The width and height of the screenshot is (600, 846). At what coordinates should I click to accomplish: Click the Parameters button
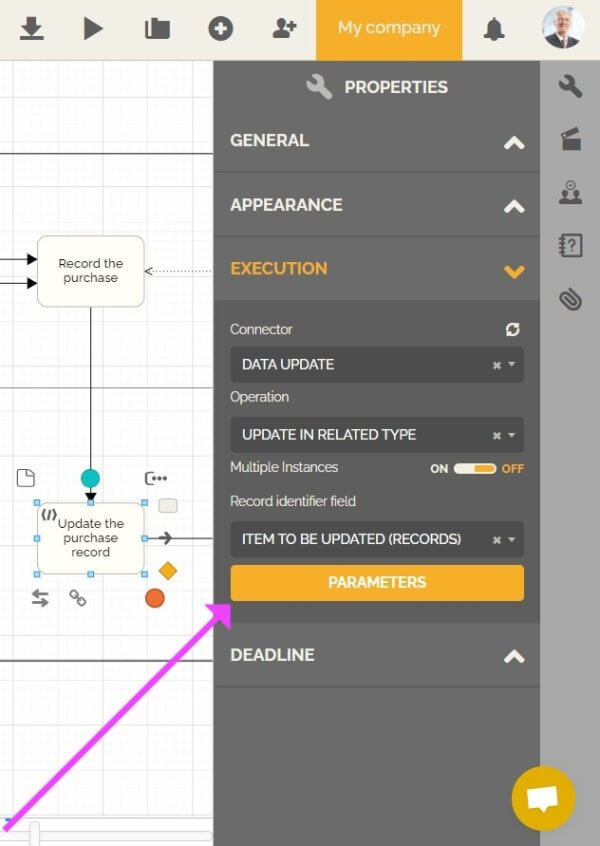coord(376,582)
